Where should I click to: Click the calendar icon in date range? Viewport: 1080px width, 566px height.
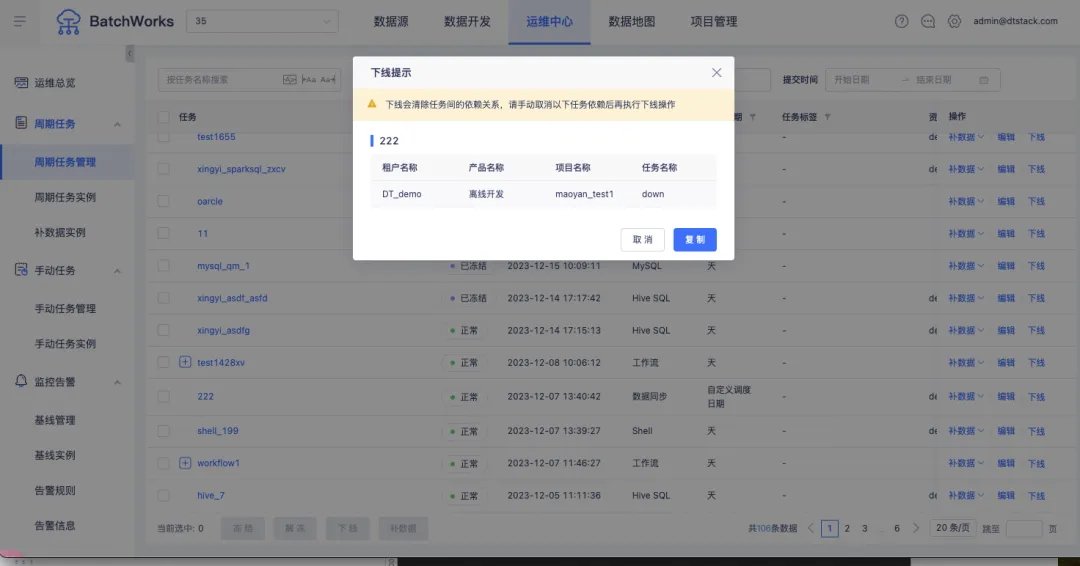click(x=984, y=80)
